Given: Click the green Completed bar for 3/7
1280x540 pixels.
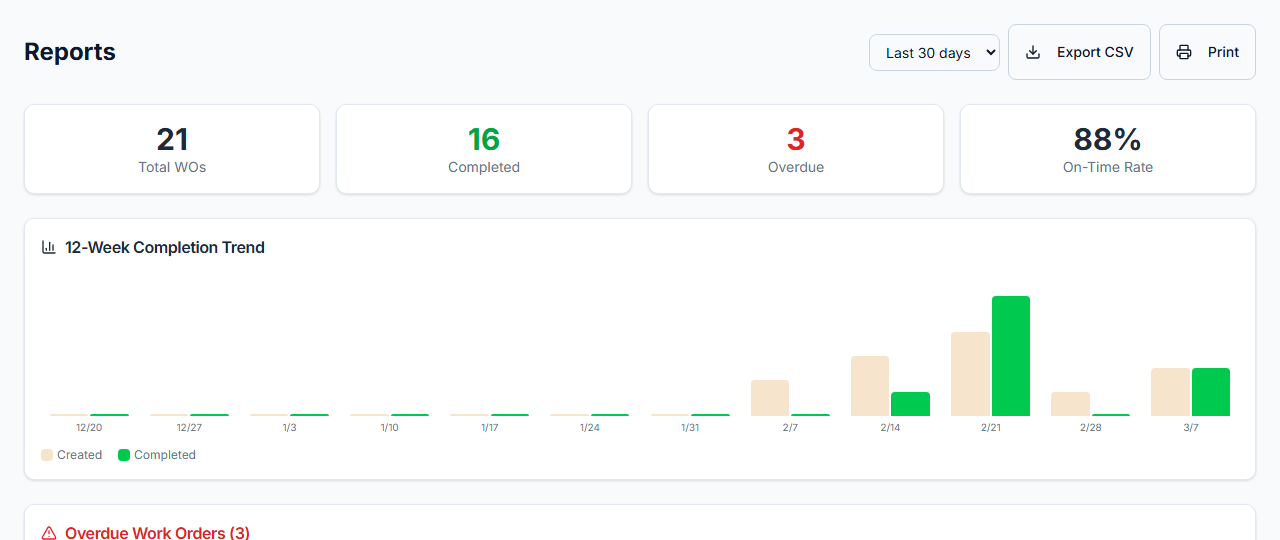Looking at the screenshot, I should pyautogui.click(x=1210, y=392).
